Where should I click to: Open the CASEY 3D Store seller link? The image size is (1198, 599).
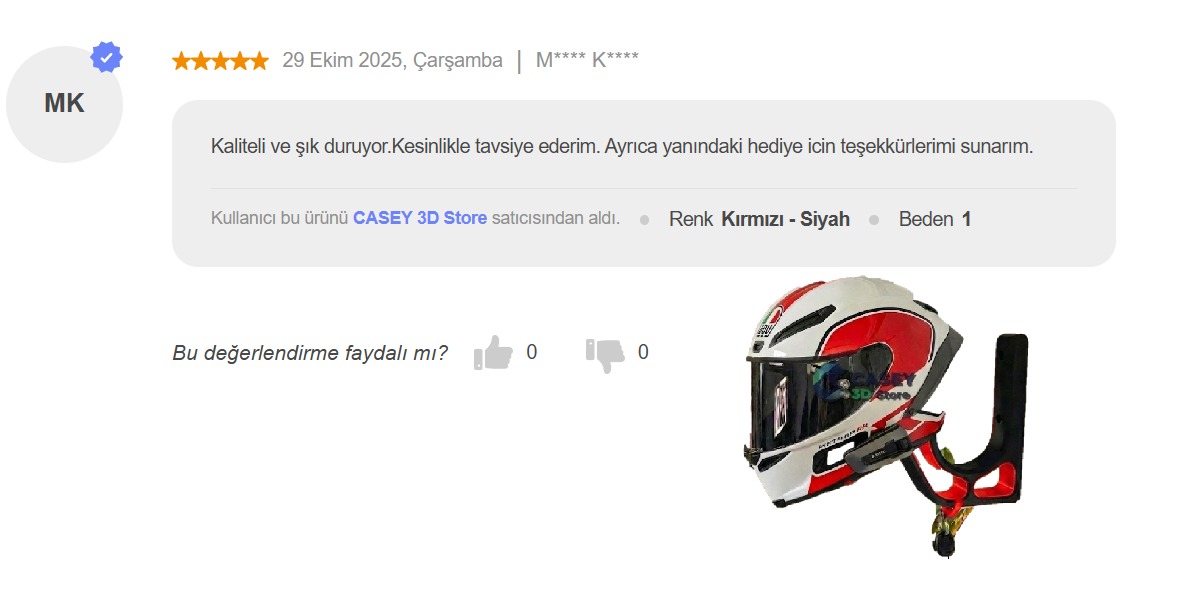point(419,218)
